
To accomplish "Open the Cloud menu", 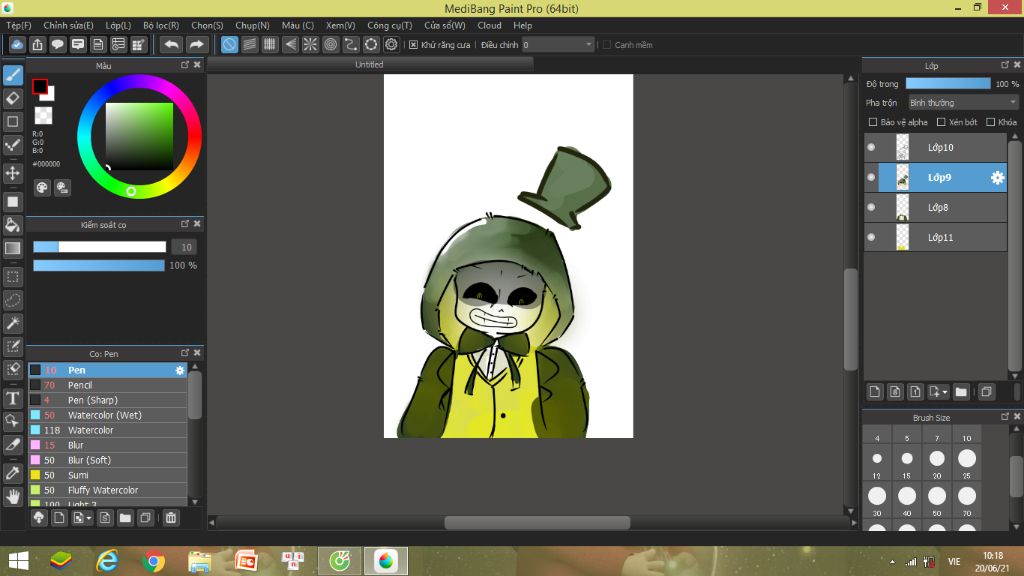I will point(489,25).
